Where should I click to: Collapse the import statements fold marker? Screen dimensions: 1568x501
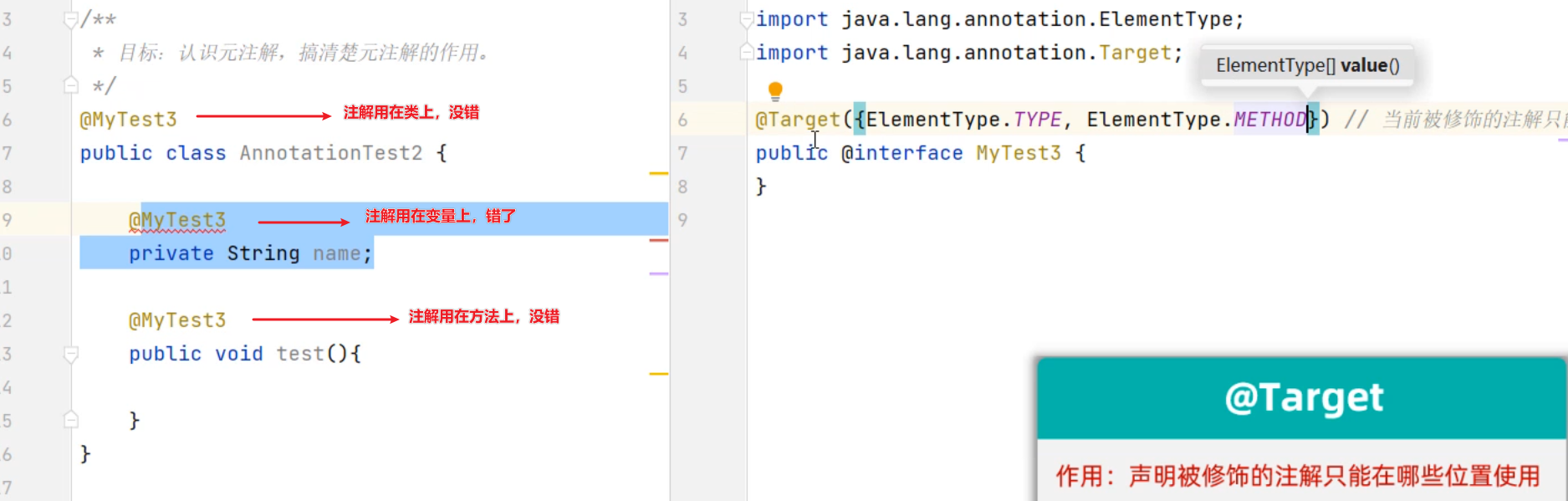746,19
